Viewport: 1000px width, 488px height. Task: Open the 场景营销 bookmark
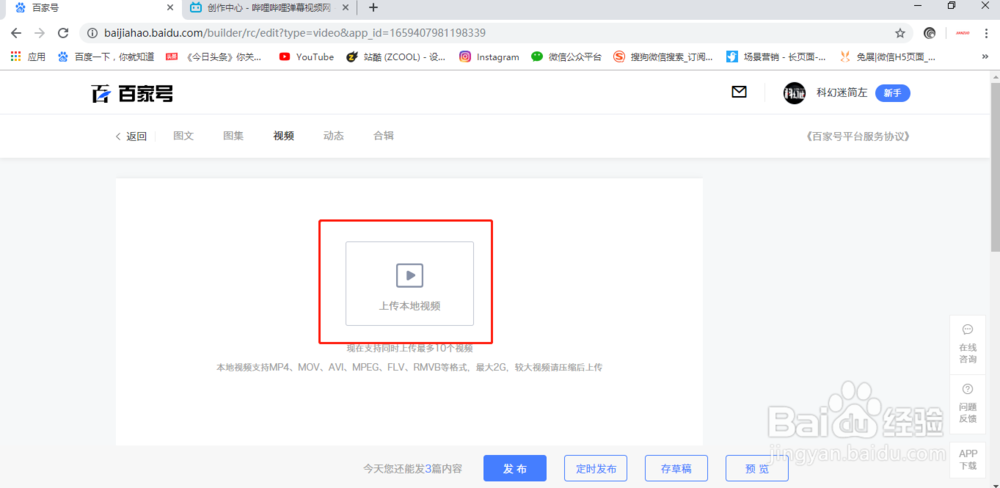(776, 57)
